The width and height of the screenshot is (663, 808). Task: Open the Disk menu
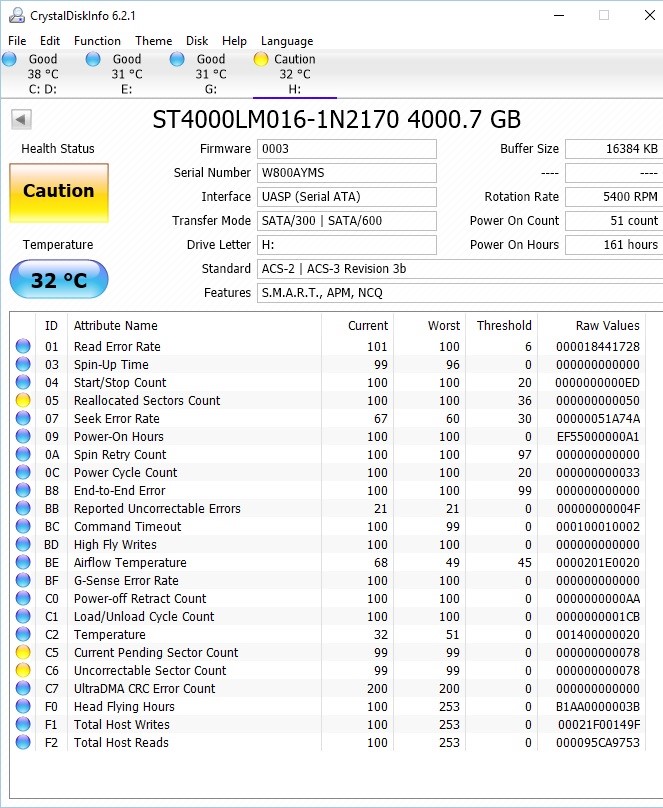pyautogui.click(x=197, y=41)
